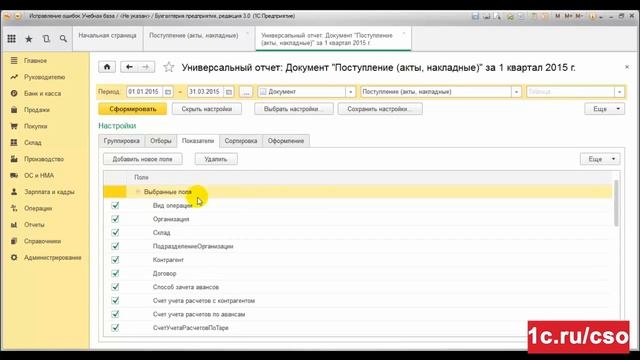Navigate forward with right arrow

[146, 67]
